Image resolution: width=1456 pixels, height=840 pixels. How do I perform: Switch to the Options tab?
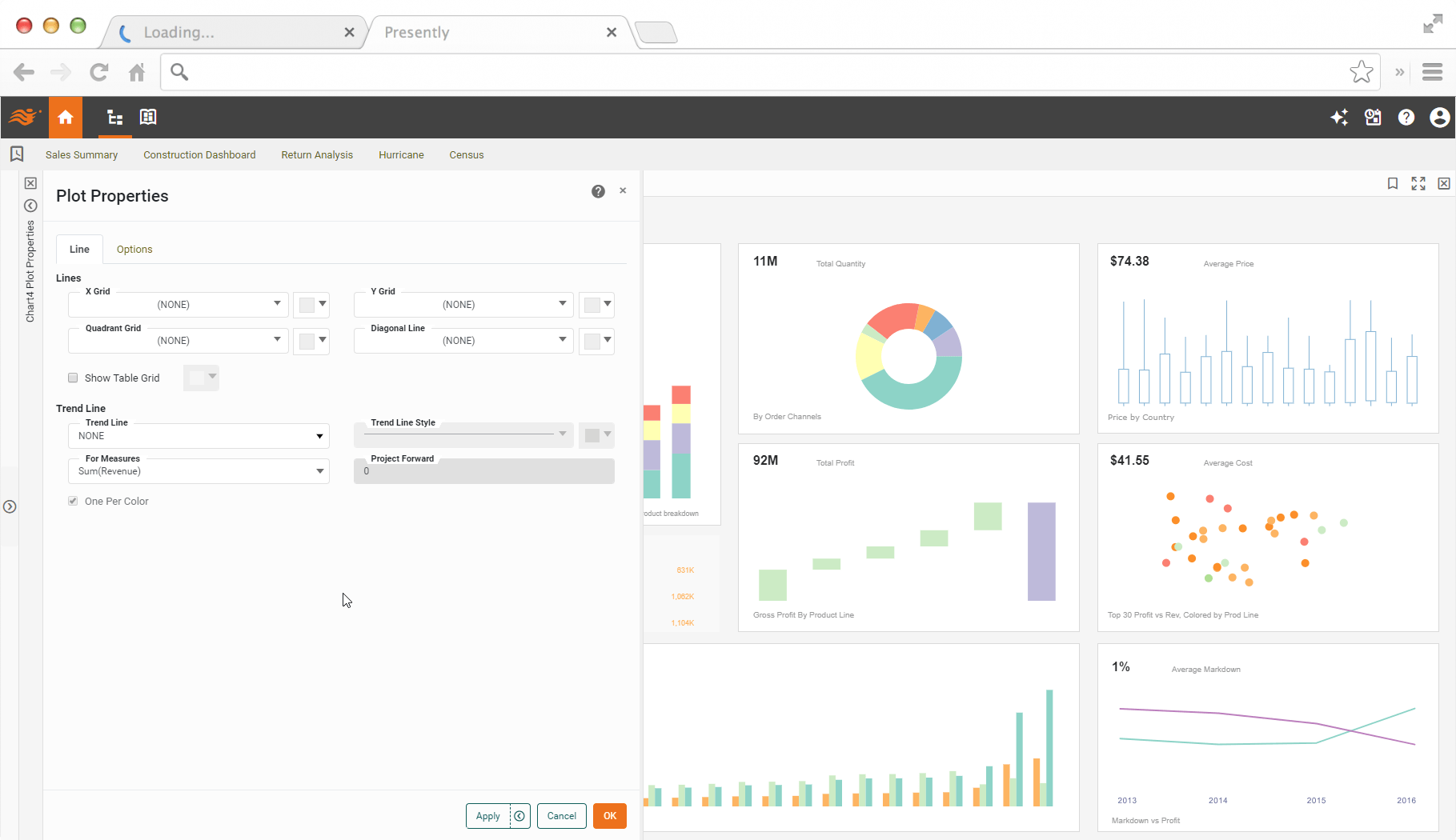[x=134, y=249]
